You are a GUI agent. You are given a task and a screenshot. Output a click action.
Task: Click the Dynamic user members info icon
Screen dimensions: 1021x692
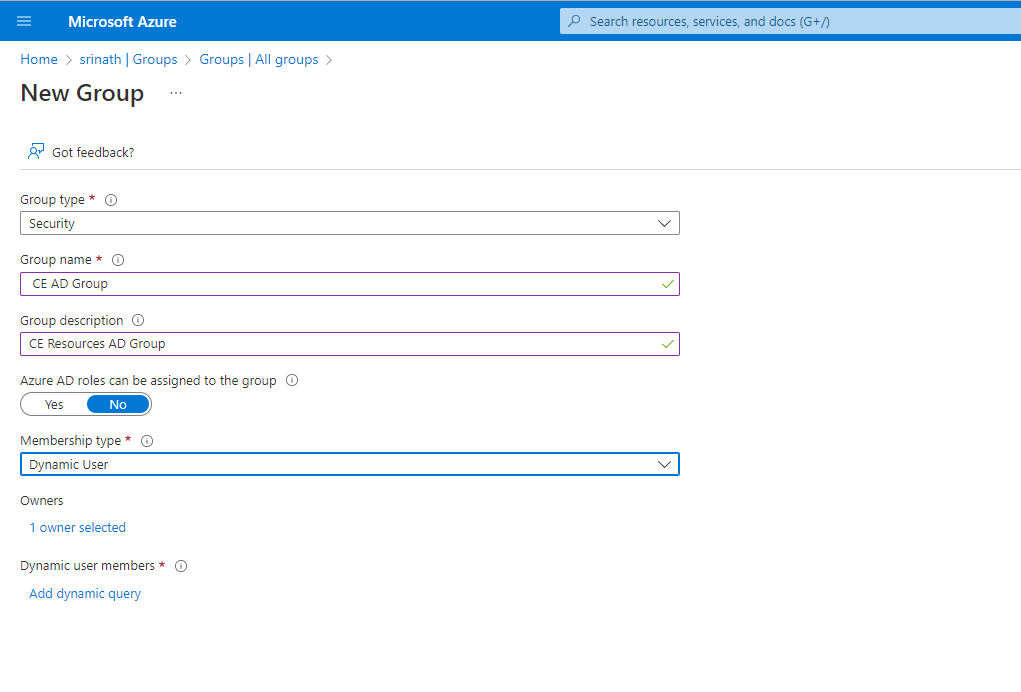point(181,566)
